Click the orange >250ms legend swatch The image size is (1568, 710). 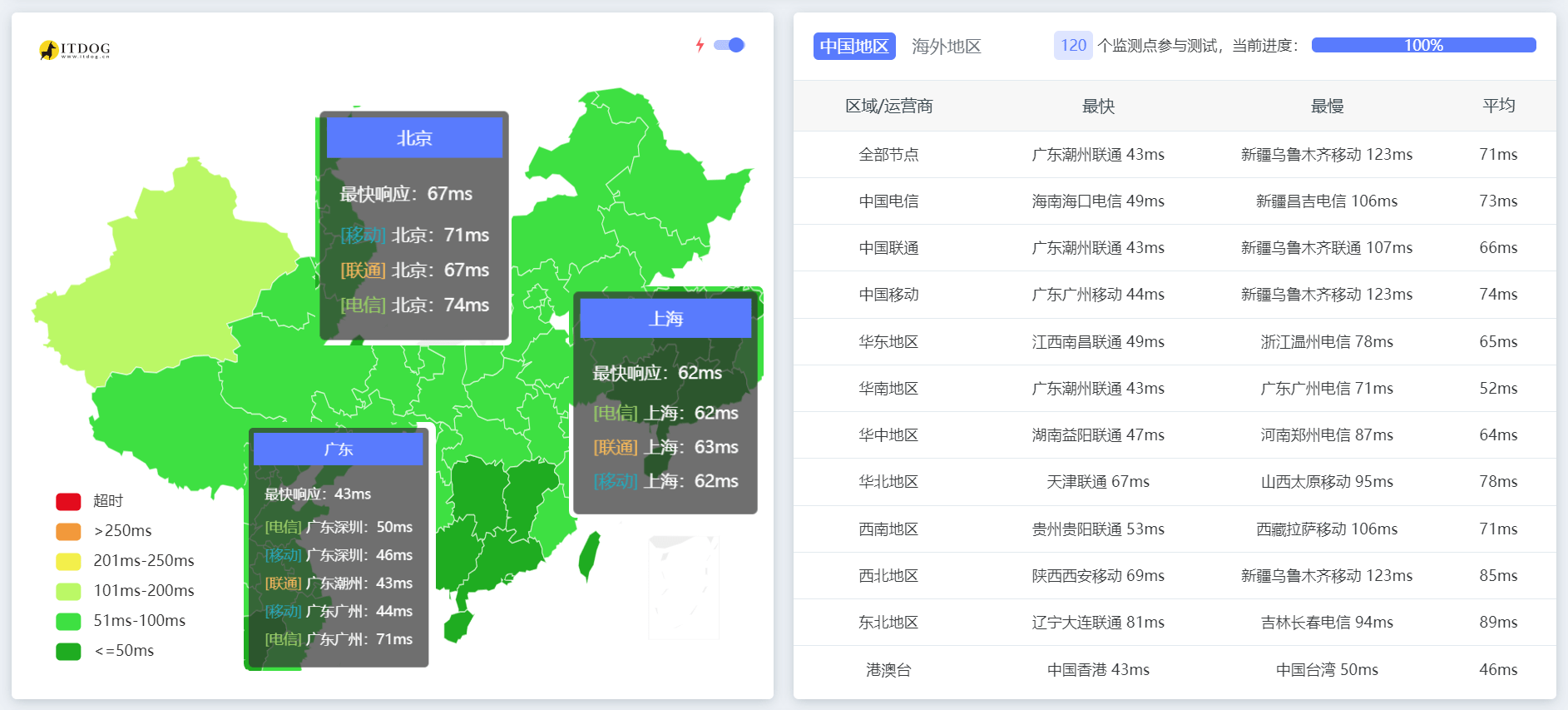coord(68,531)
